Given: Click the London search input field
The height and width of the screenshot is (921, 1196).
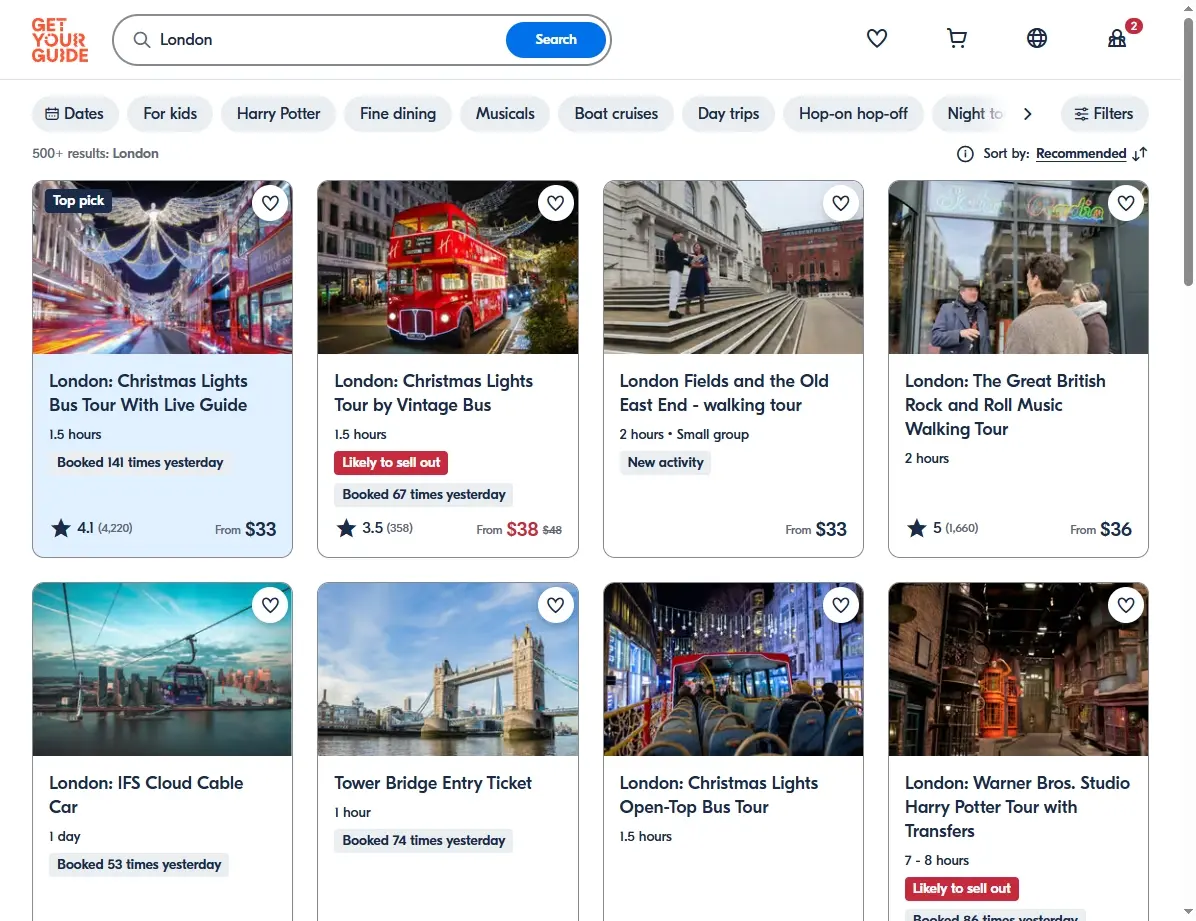Looking at the screenshot, I should pos(328,40).
